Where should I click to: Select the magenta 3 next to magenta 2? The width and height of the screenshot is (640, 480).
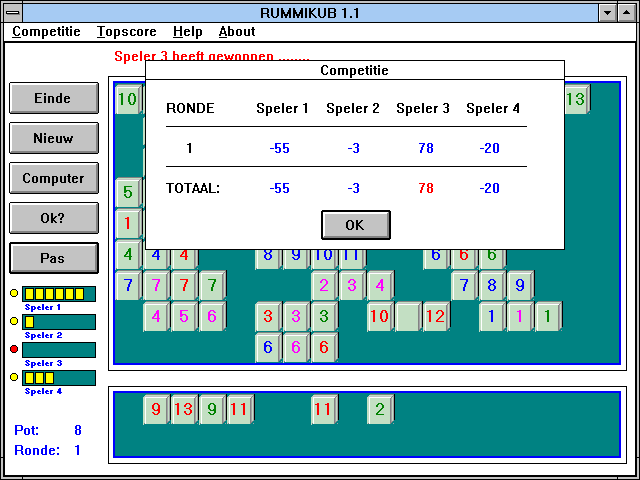pyautogui.click(x=353, y=285)
